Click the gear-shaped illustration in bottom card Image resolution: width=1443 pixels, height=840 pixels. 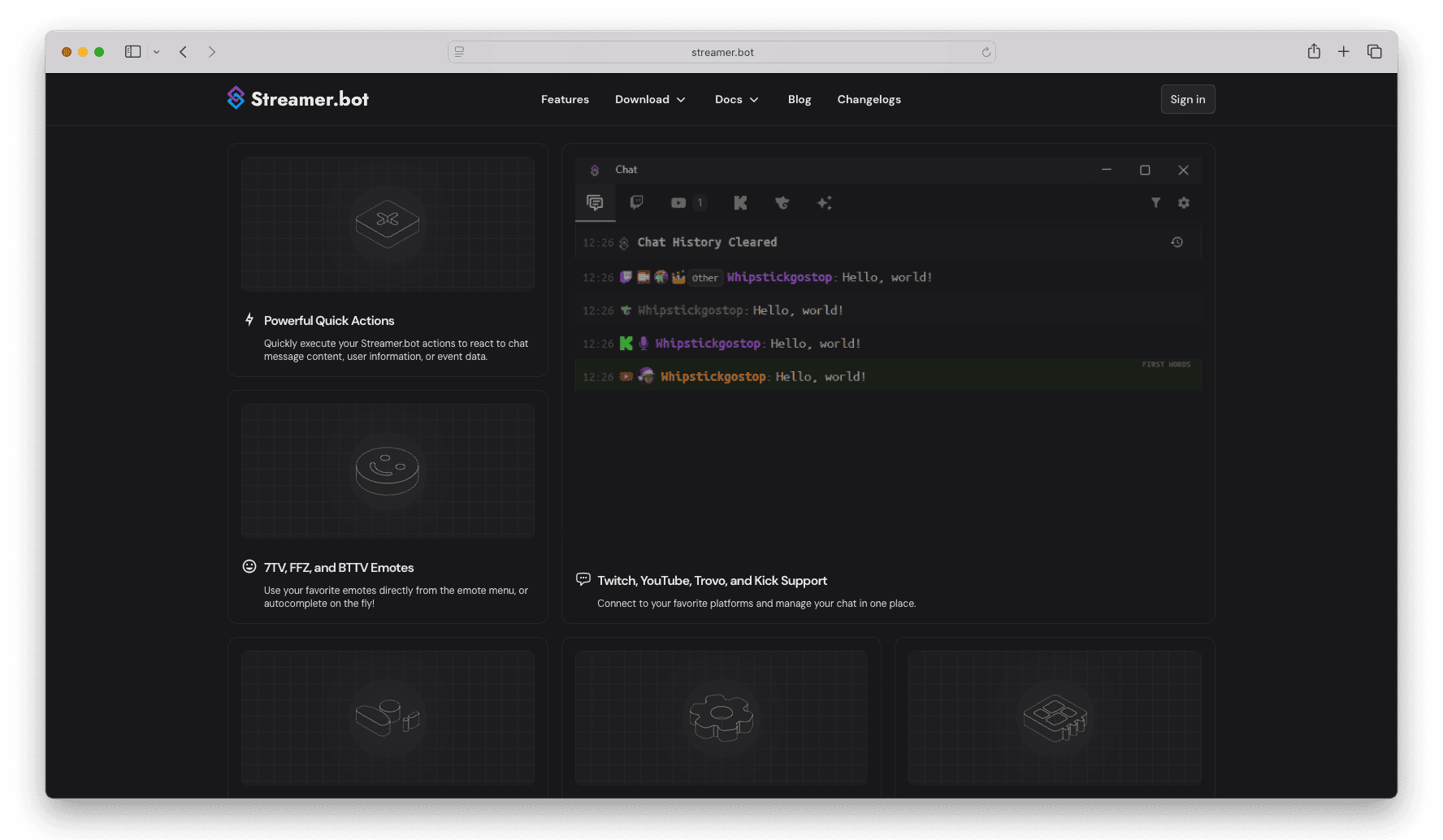[721, 717]
